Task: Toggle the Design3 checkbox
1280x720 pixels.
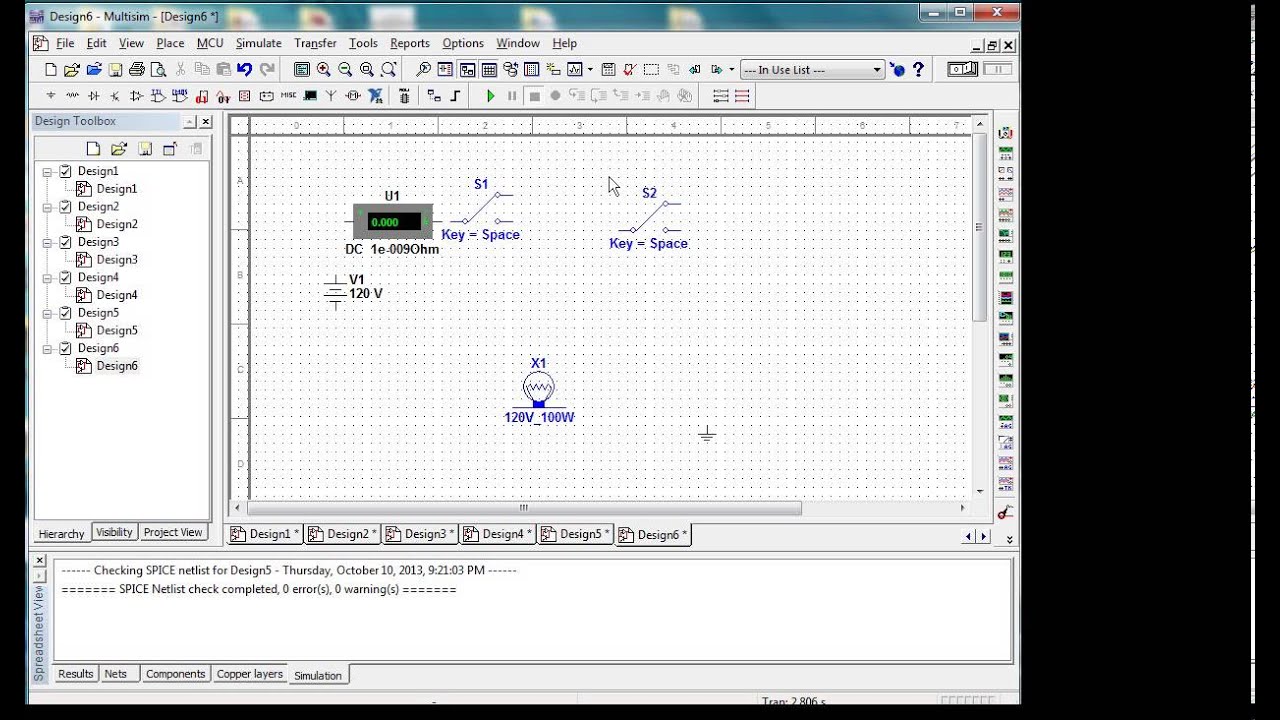Action: [x=66, y=242]
